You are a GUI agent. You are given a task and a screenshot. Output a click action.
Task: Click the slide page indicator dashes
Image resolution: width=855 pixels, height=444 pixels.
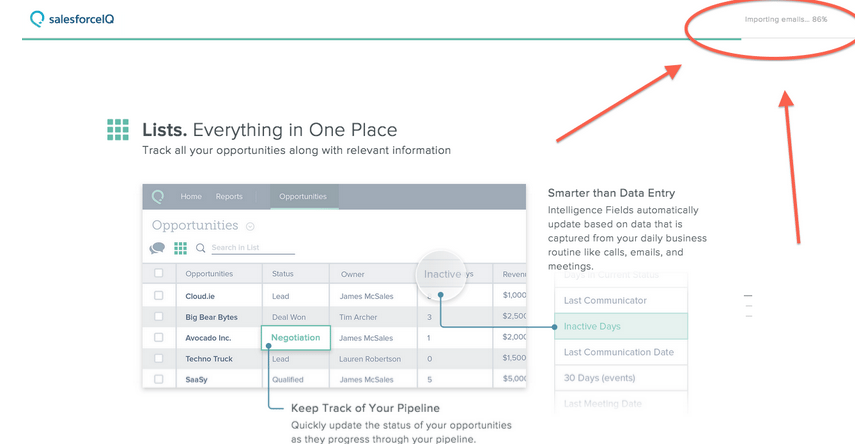click(x=748, y=306)
